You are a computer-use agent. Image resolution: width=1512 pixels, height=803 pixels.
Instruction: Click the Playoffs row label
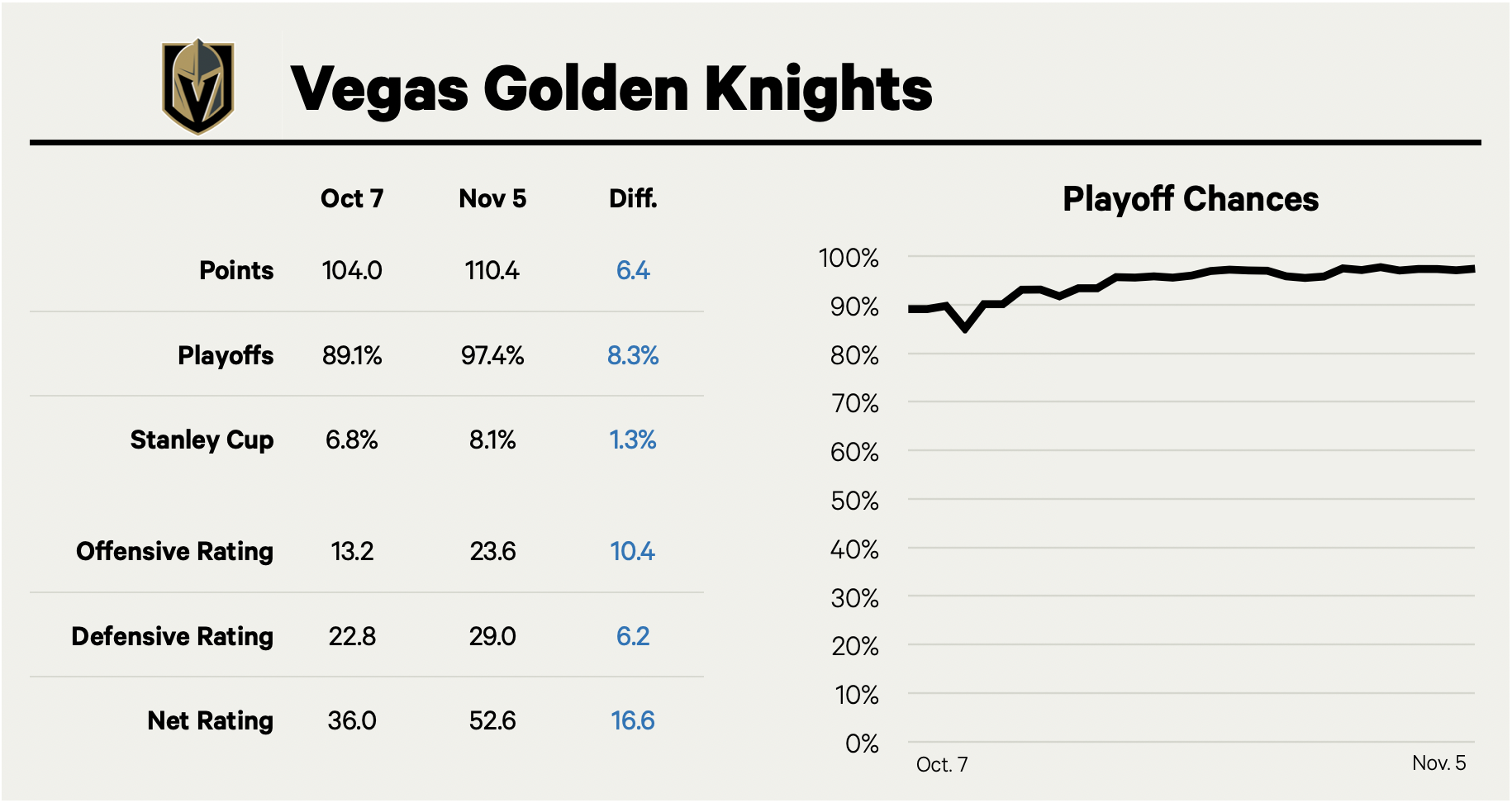coord(226,355)
